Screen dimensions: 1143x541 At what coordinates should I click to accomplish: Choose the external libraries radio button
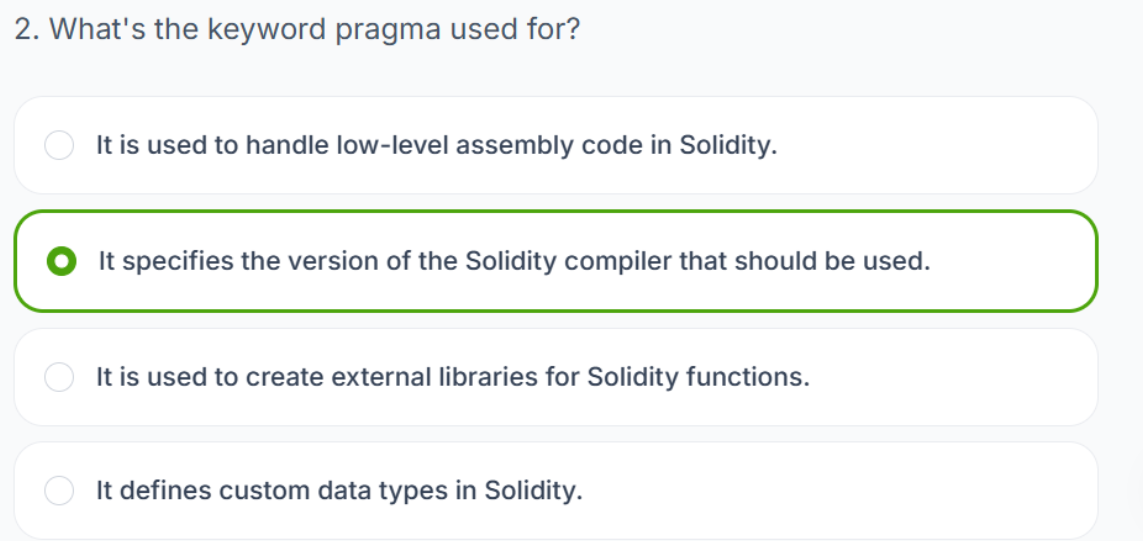click(59, 378)
